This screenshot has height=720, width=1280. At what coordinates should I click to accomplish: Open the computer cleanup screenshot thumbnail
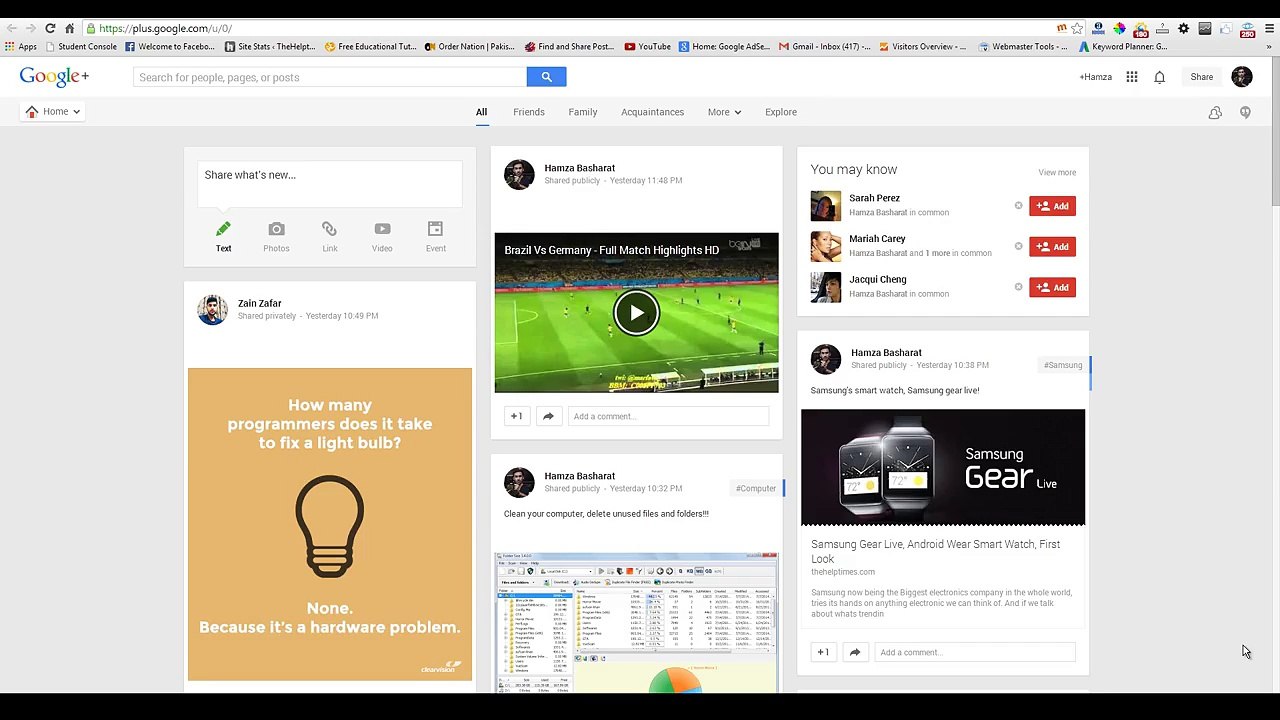[x=636, y=621]
